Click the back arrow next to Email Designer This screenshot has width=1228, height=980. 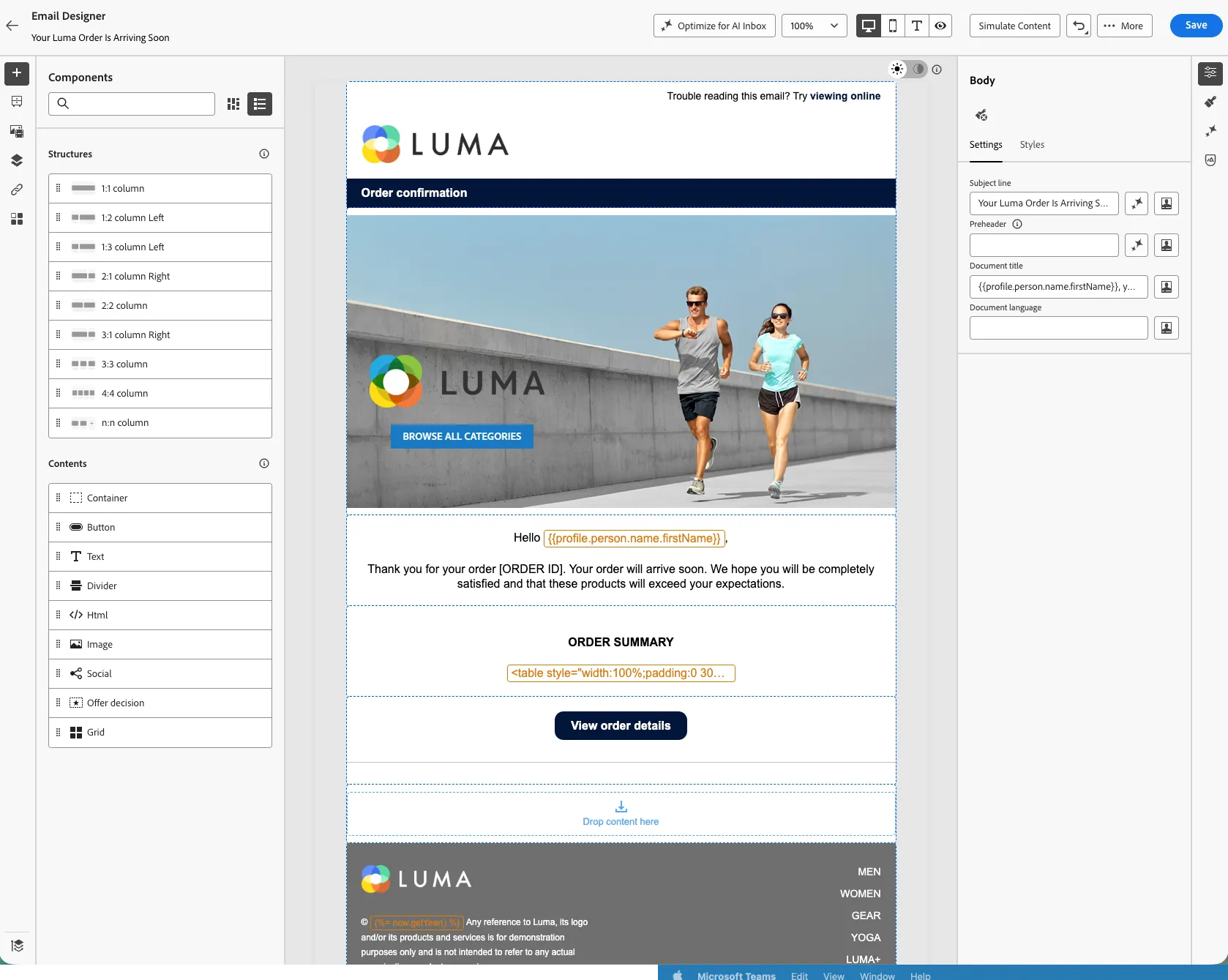(12, 26)
